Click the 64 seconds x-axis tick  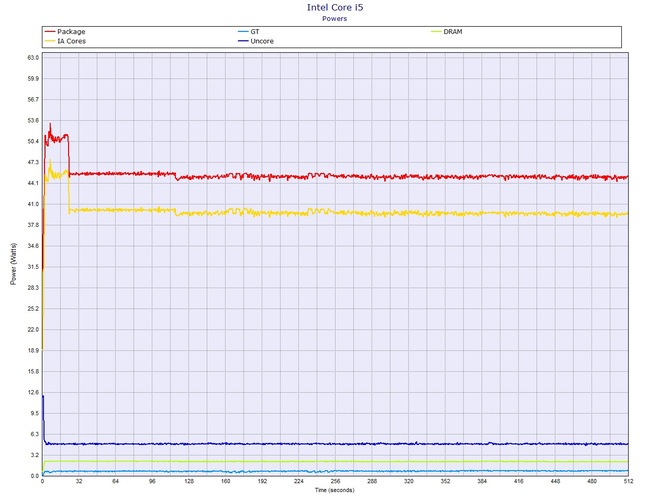point(115,481)
